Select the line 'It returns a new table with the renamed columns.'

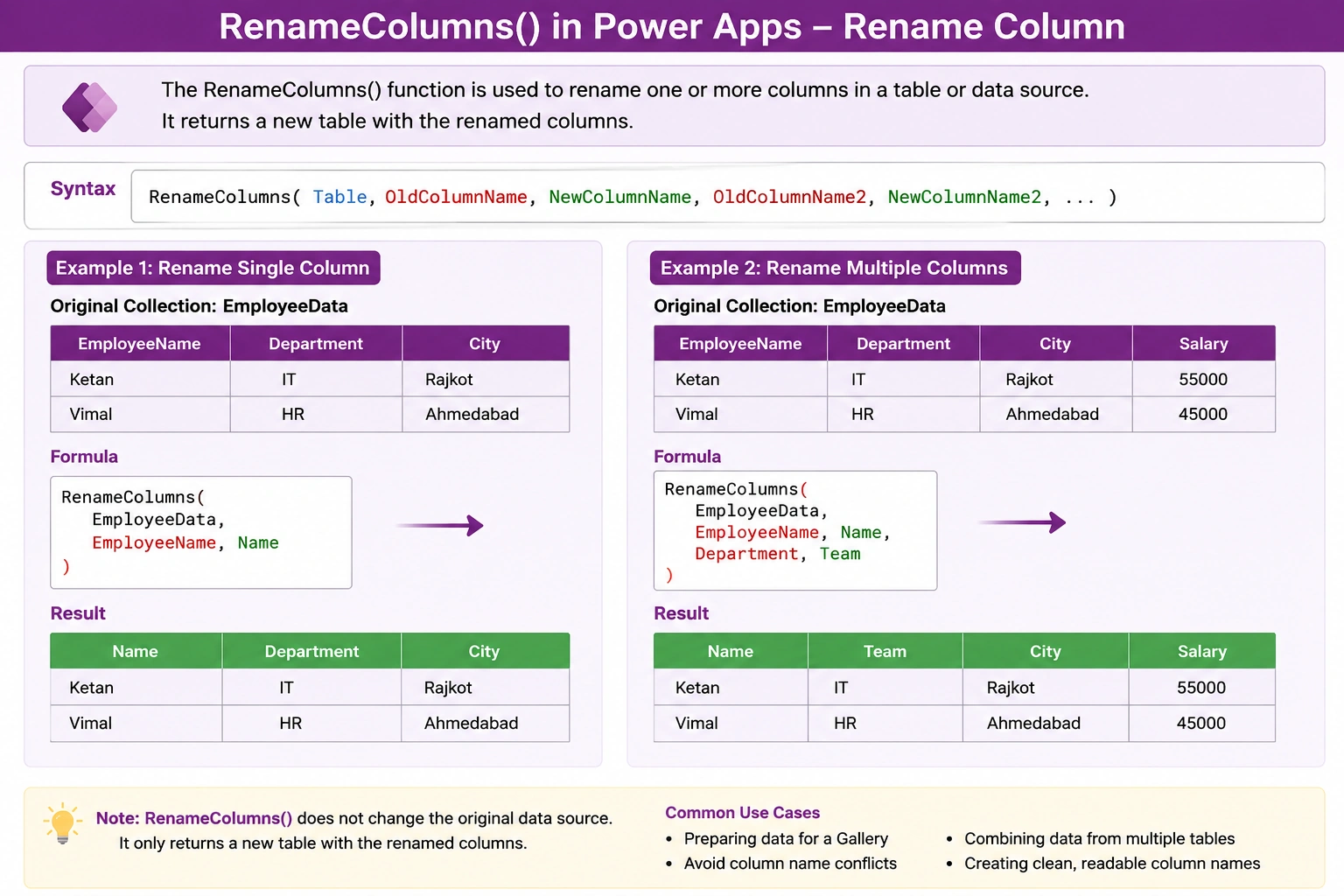point(397,121)
